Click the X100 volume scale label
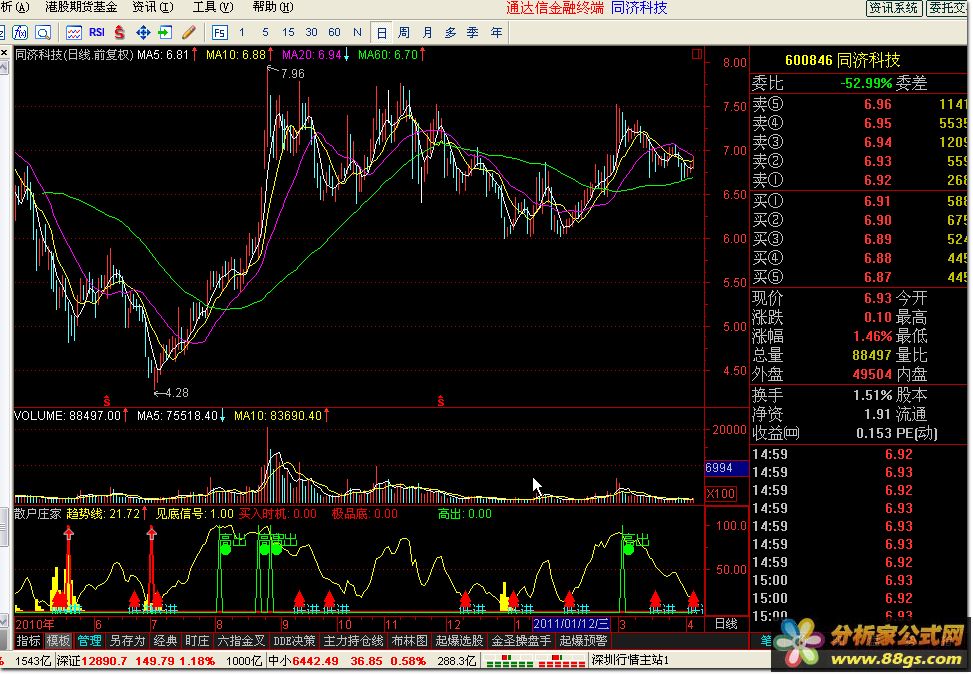This screenshot has height=674, width=973. (x=720, y=494)
